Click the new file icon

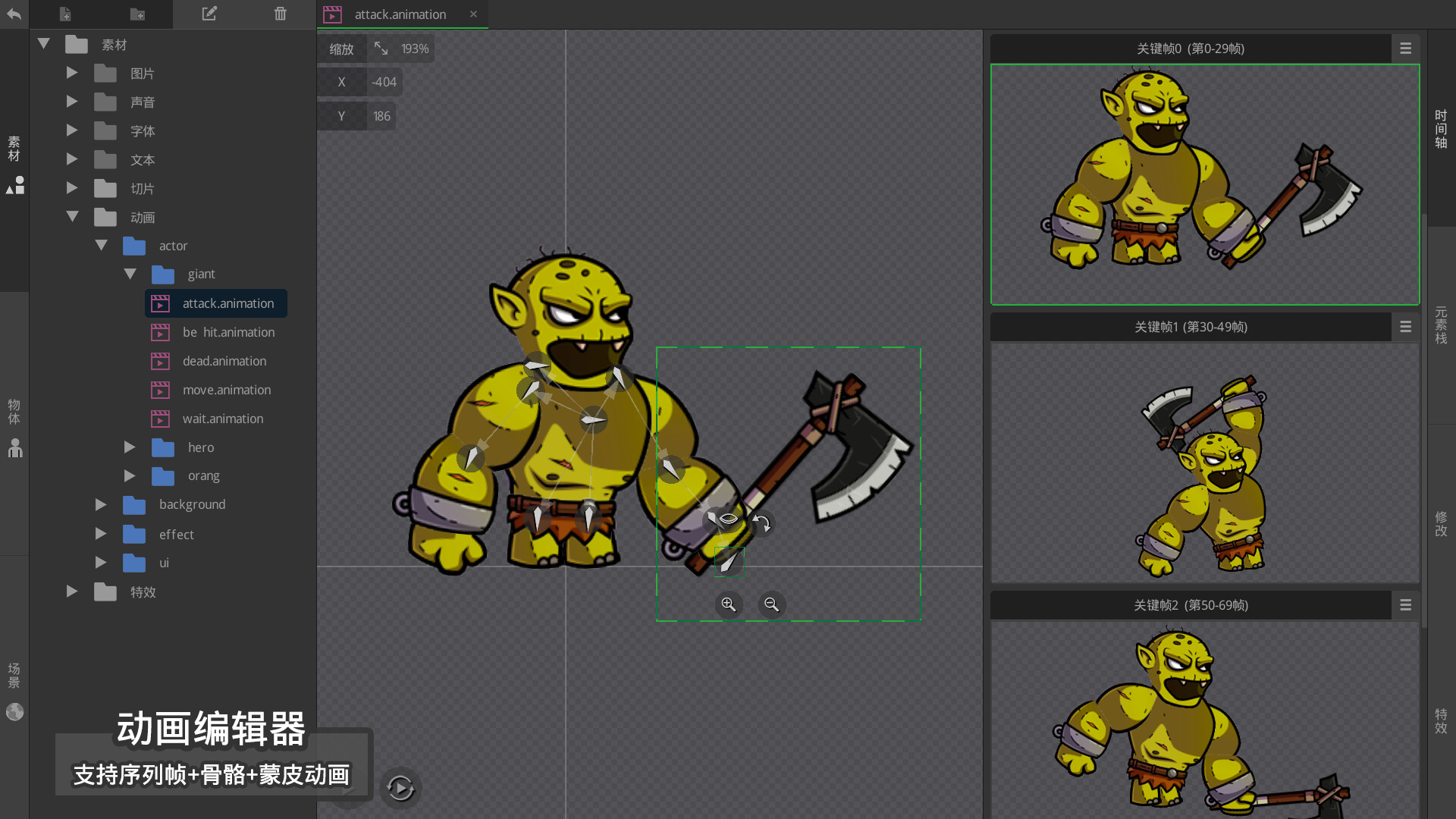(x=65, y=14)
